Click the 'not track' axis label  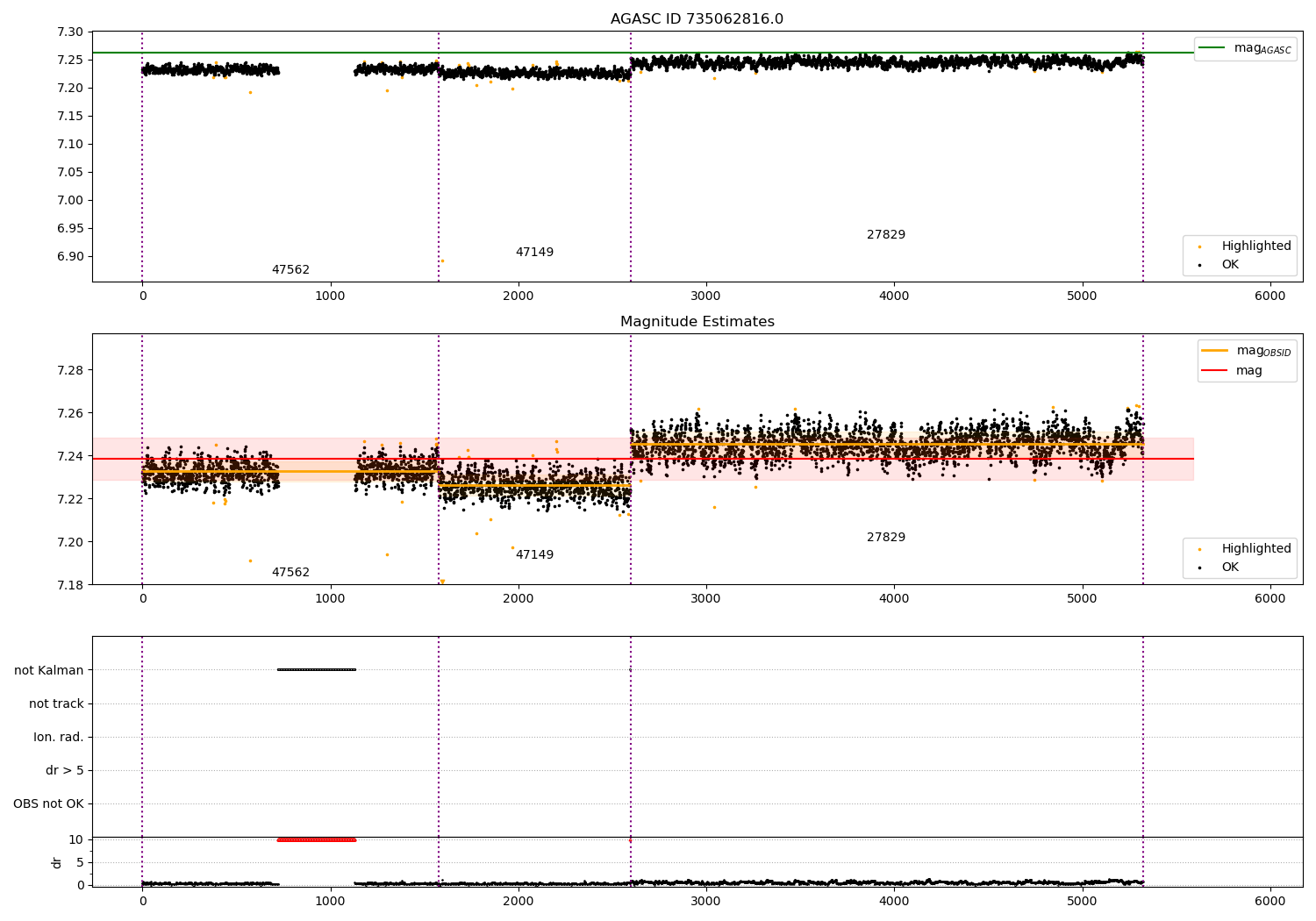[56, 703]
